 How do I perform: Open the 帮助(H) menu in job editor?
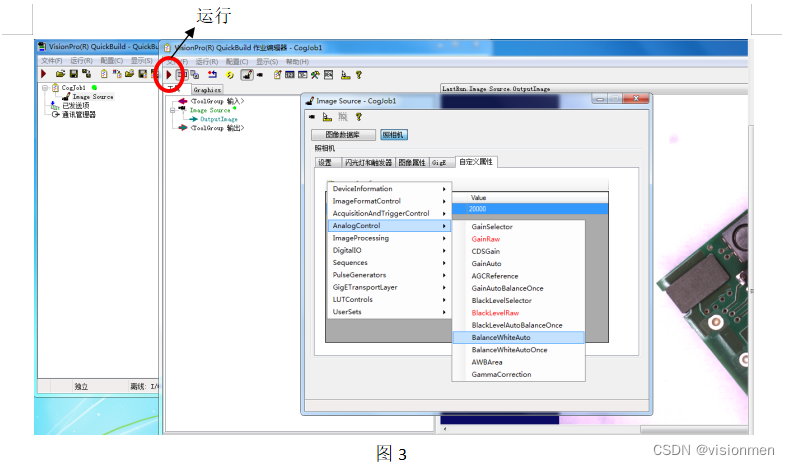(297, 61)
